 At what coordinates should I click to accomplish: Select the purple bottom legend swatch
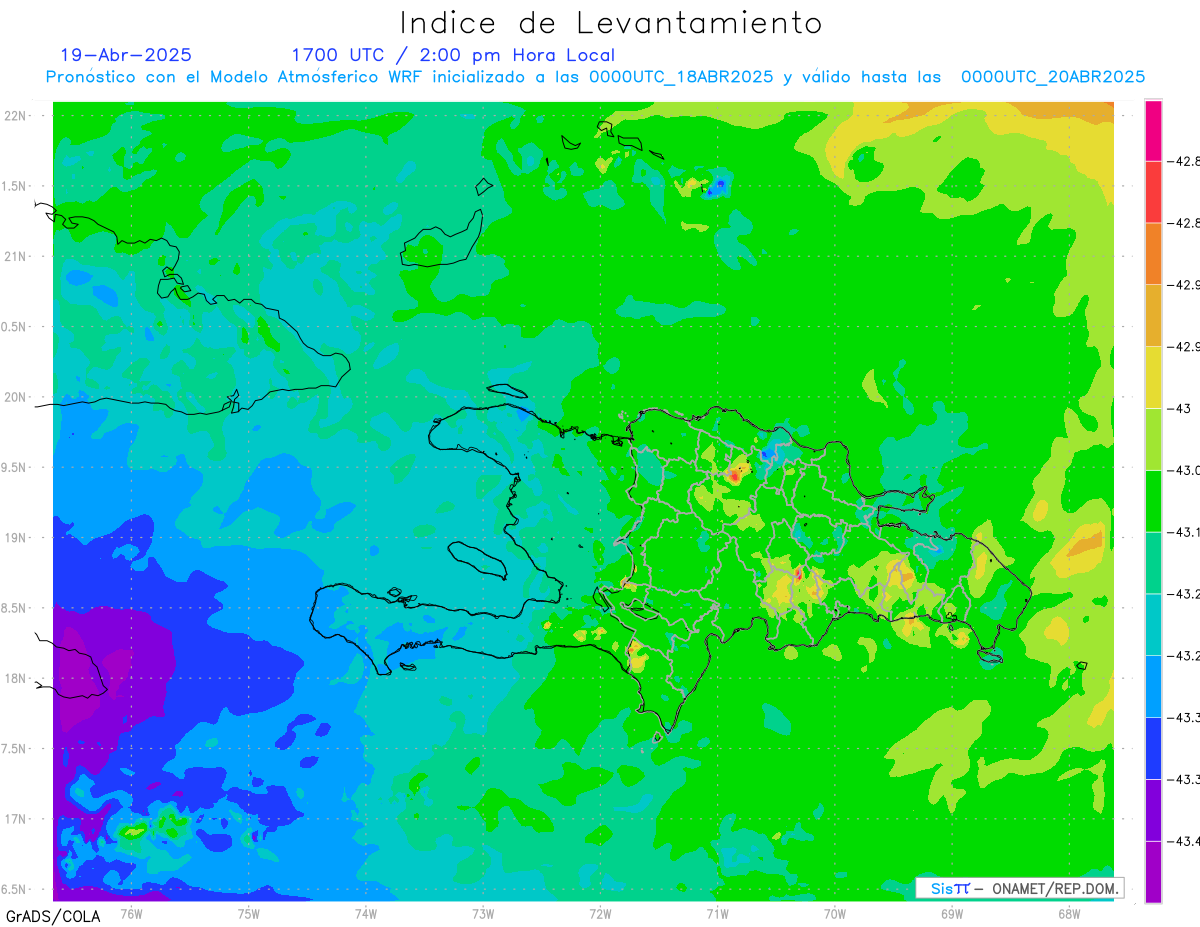click(1153, 871)
